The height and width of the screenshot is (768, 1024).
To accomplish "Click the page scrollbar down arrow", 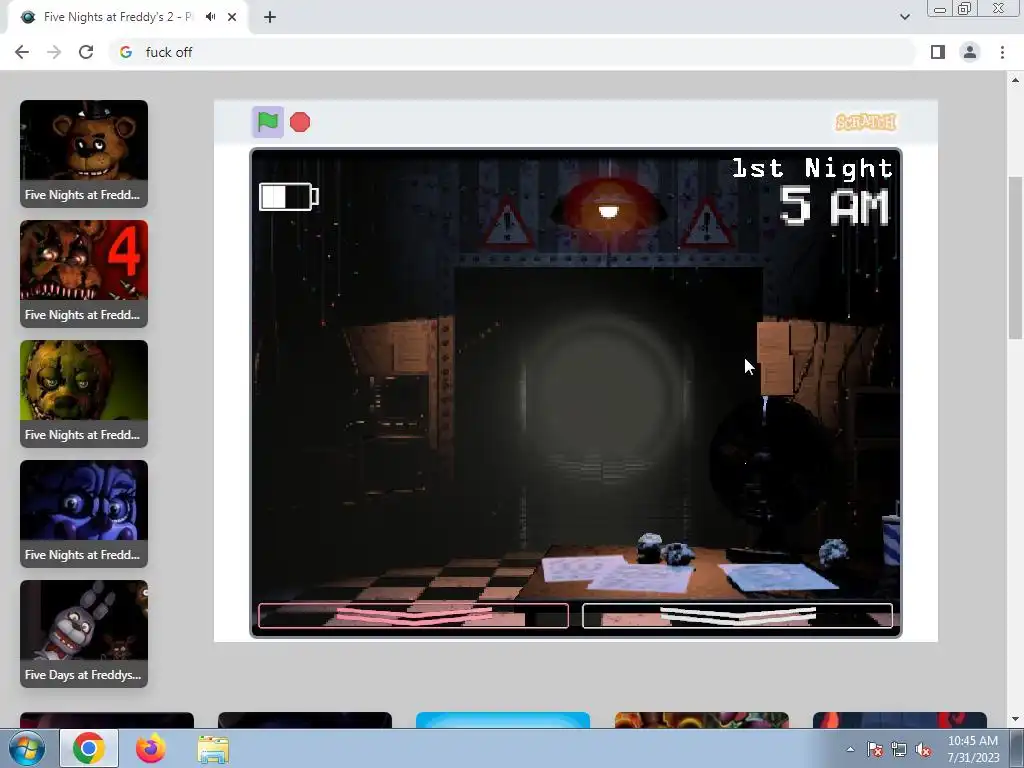I will [1015, 719].
